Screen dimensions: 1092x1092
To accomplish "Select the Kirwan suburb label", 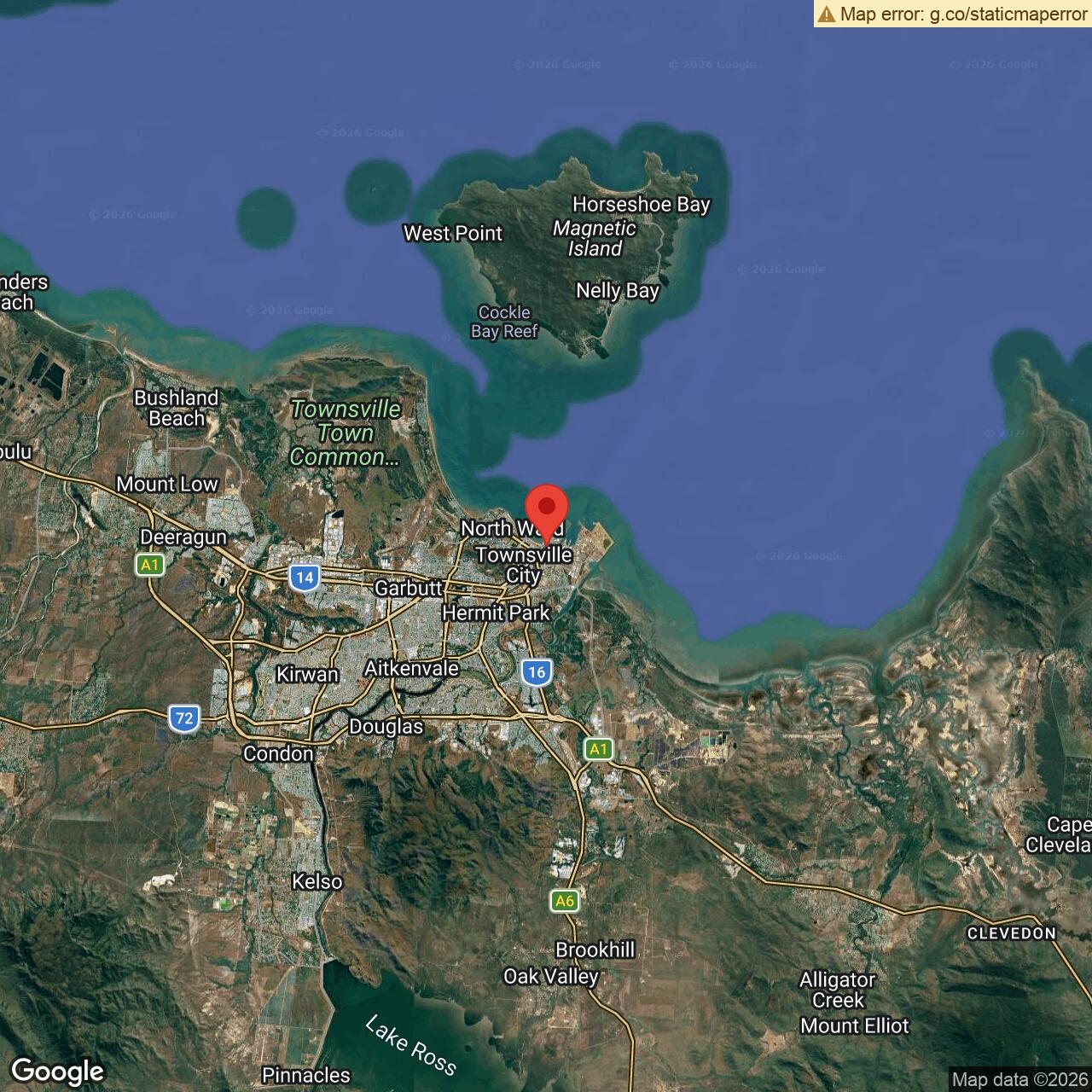I will pos(307,674).
